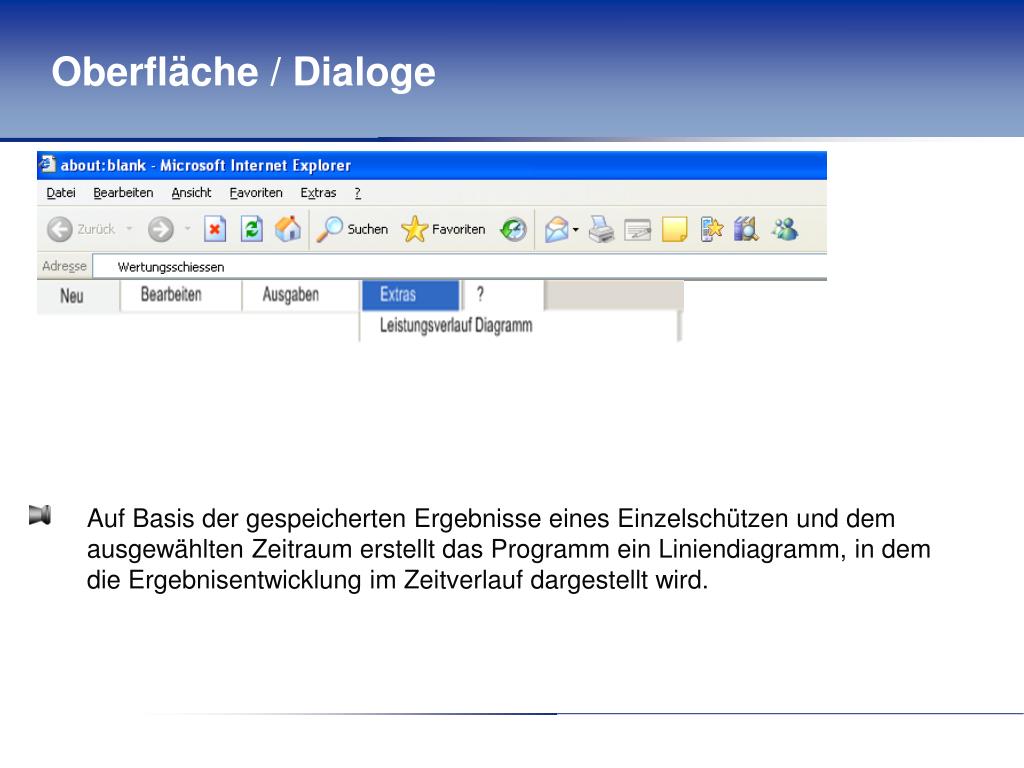Open the Favoriten menu in menu bar

click(256, 193)
